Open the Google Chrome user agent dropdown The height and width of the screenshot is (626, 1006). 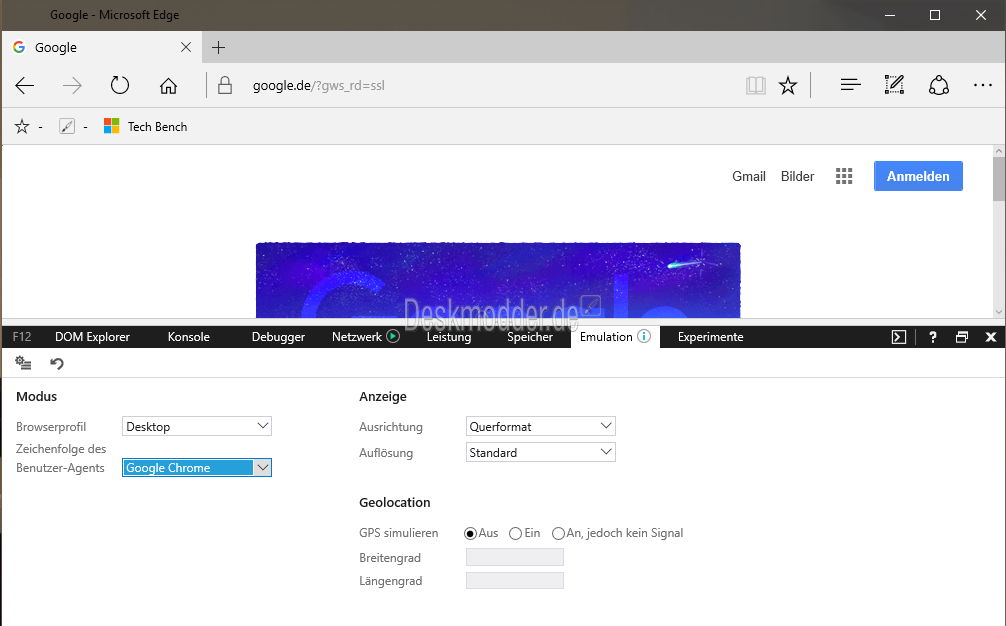pyautogui.click(x=197, y=468)
